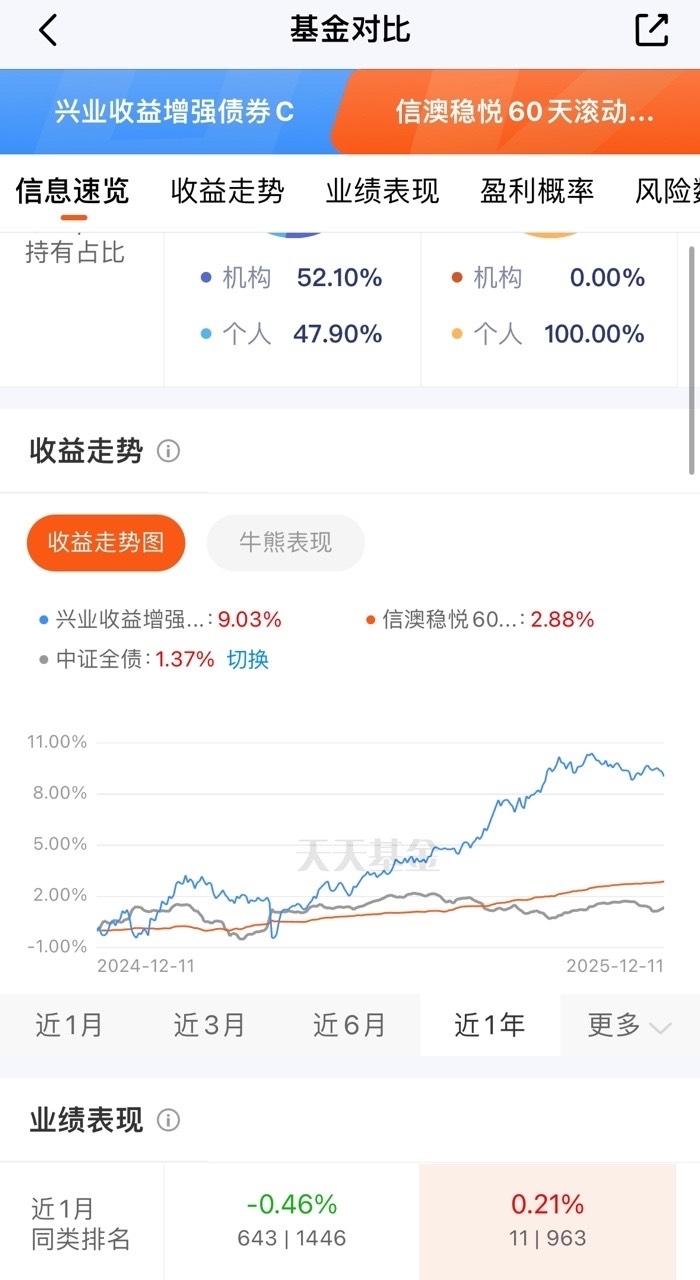
Task: Switch to 收益走势 tab
Action: coord(227,191)
